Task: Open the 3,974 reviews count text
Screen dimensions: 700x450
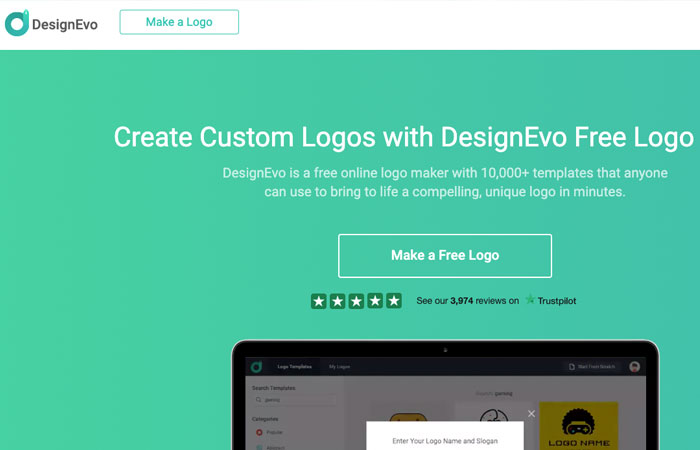Action: tap(462, 301)
